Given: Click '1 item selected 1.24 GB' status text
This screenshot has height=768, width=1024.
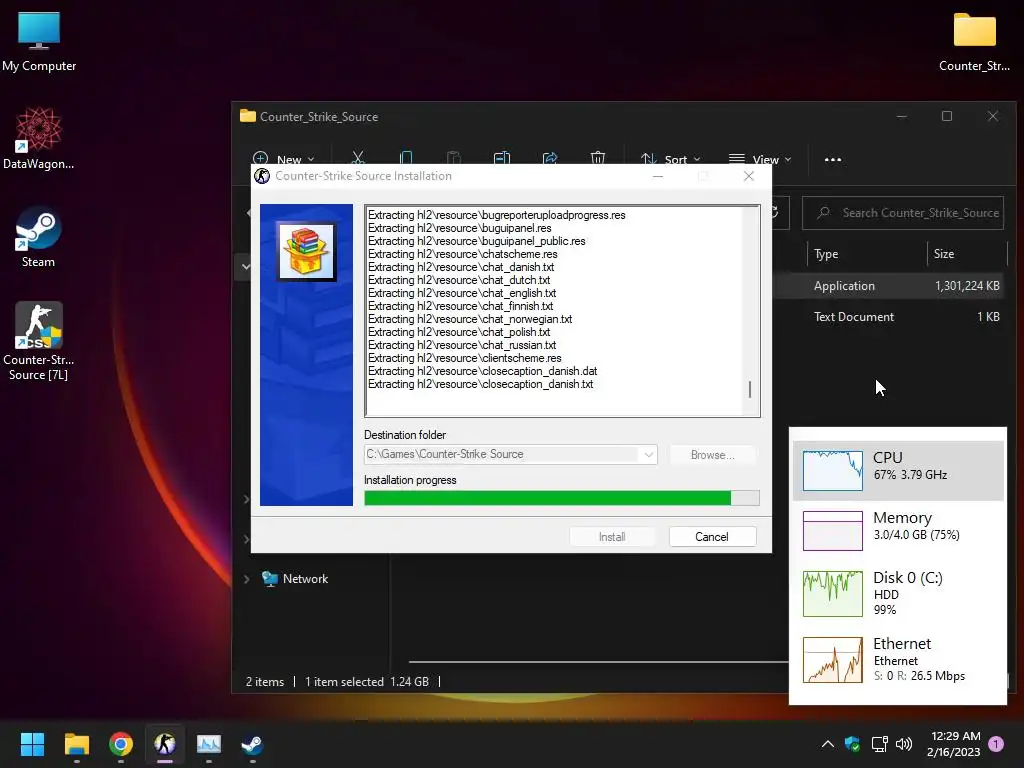Looking at the screenshot, I should coord(366,682).
